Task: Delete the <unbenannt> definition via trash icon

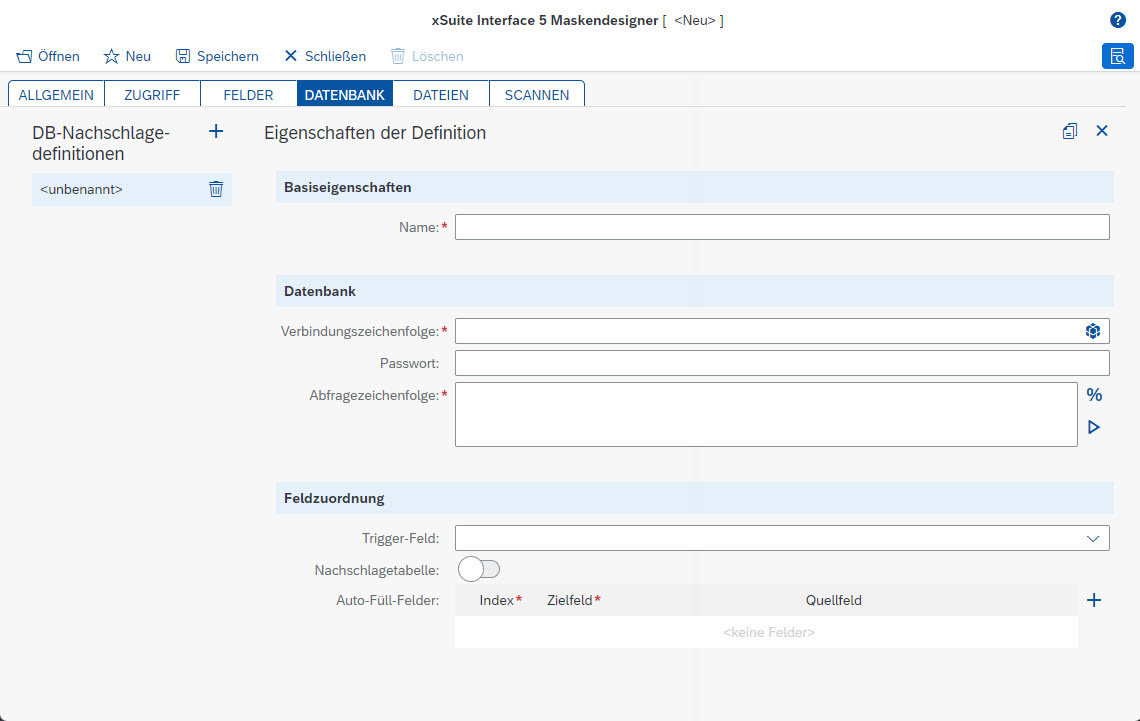Action: [216, 189]
